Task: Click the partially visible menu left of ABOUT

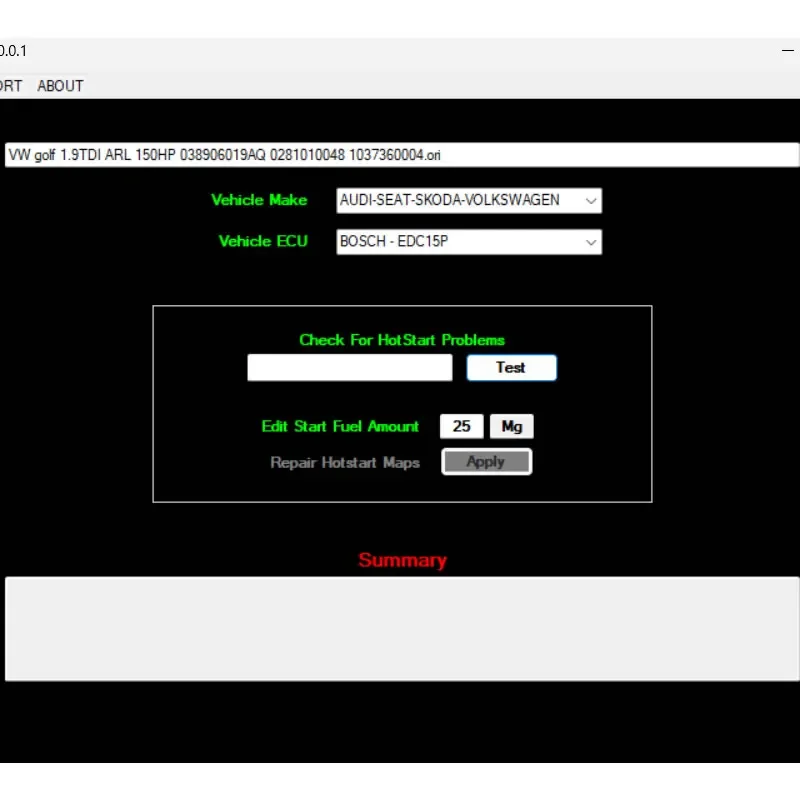Action: pos(11,86)
